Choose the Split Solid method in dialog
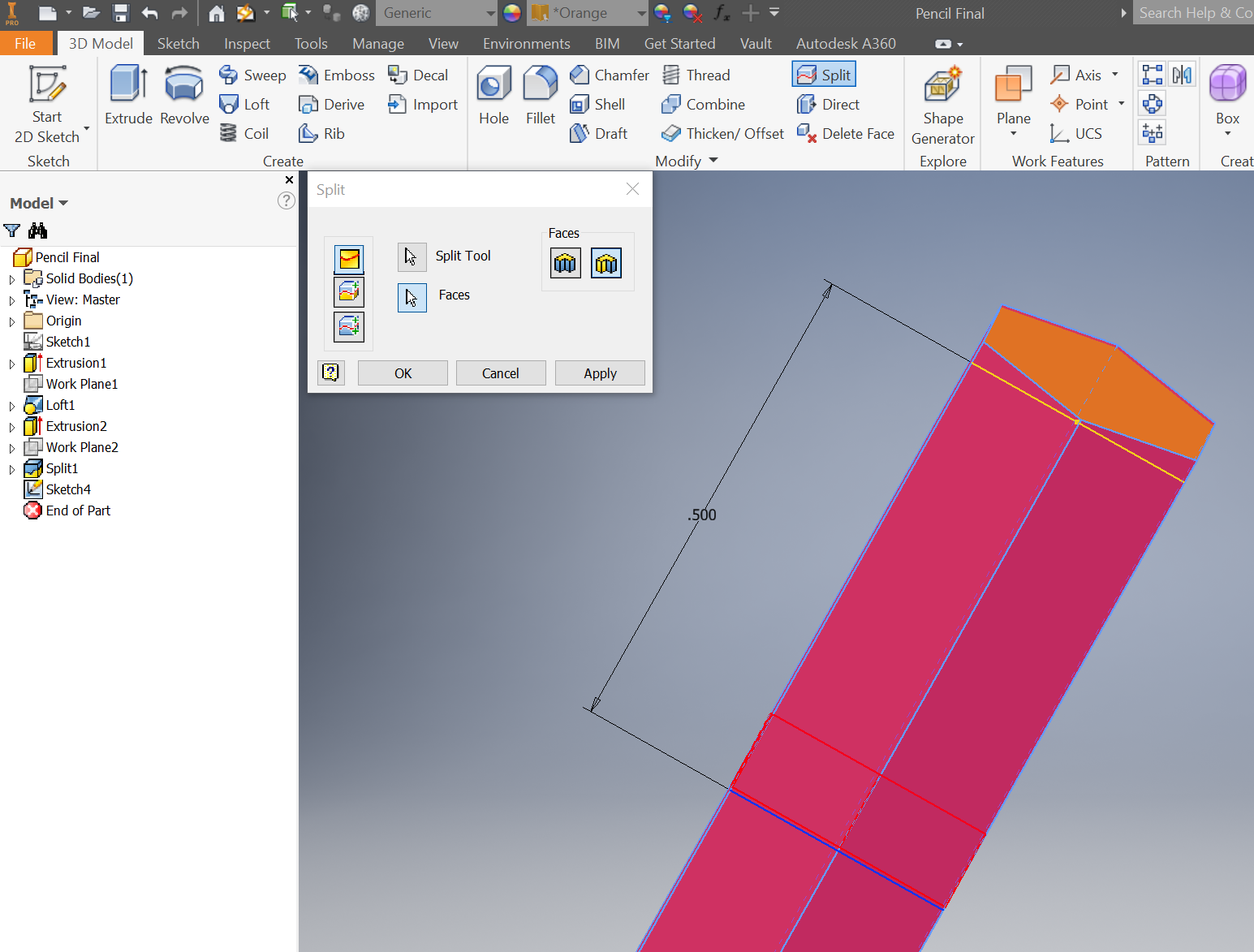1254x952 pixels. click(348, 327)
